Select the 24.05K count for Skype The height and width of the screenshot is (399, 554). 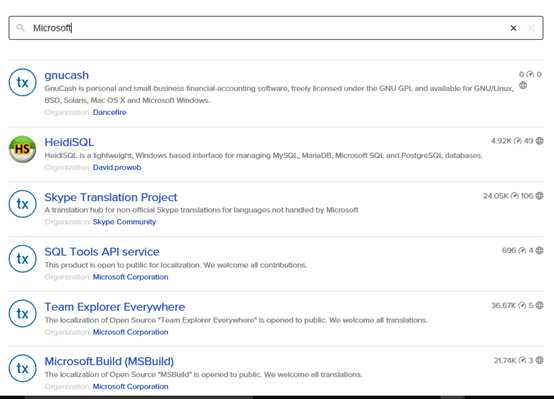pyautogui.click(x=496, y=195)
